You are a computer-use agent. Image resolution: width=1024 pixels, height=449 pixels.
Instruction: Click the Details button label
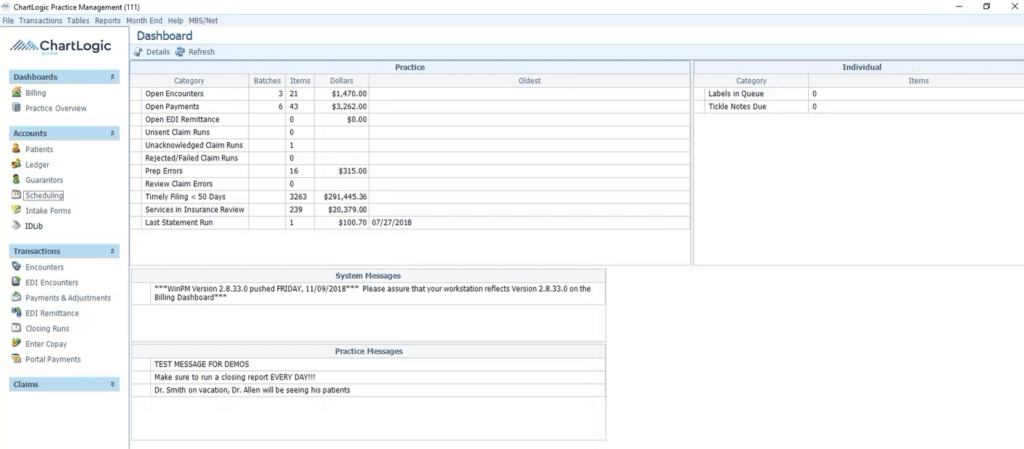point(158,52)
